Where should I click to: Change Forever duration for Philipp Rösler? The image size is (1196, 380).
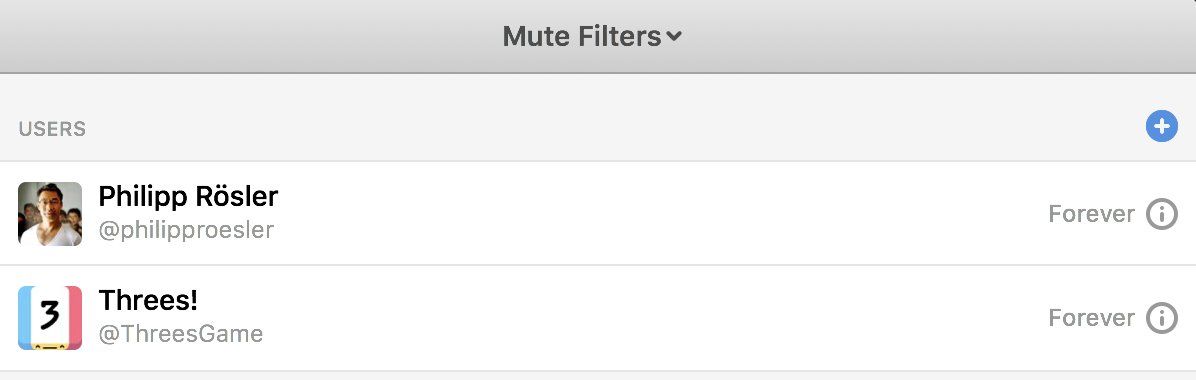pos(1092,214)
